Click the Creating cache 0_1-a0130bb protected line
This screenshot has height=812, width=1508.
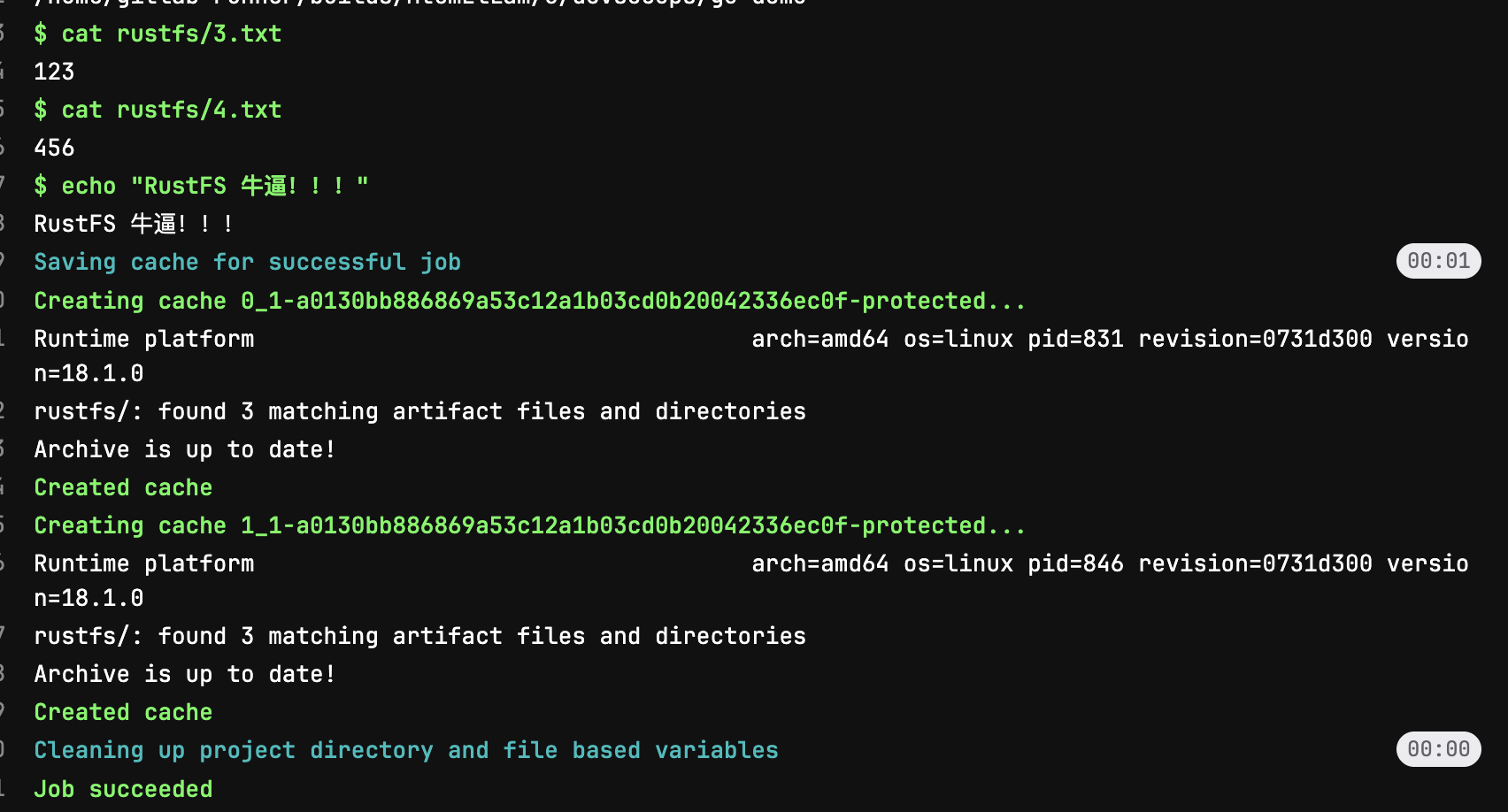click(x=529, y=301)
